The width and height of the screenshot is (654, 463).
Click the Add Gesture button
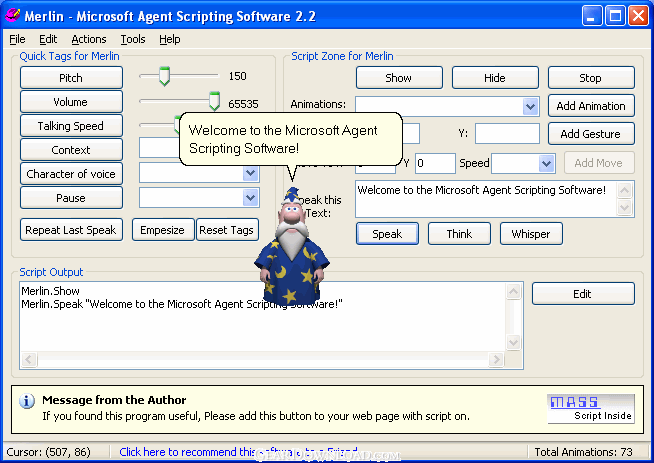(x=591, y=134)
